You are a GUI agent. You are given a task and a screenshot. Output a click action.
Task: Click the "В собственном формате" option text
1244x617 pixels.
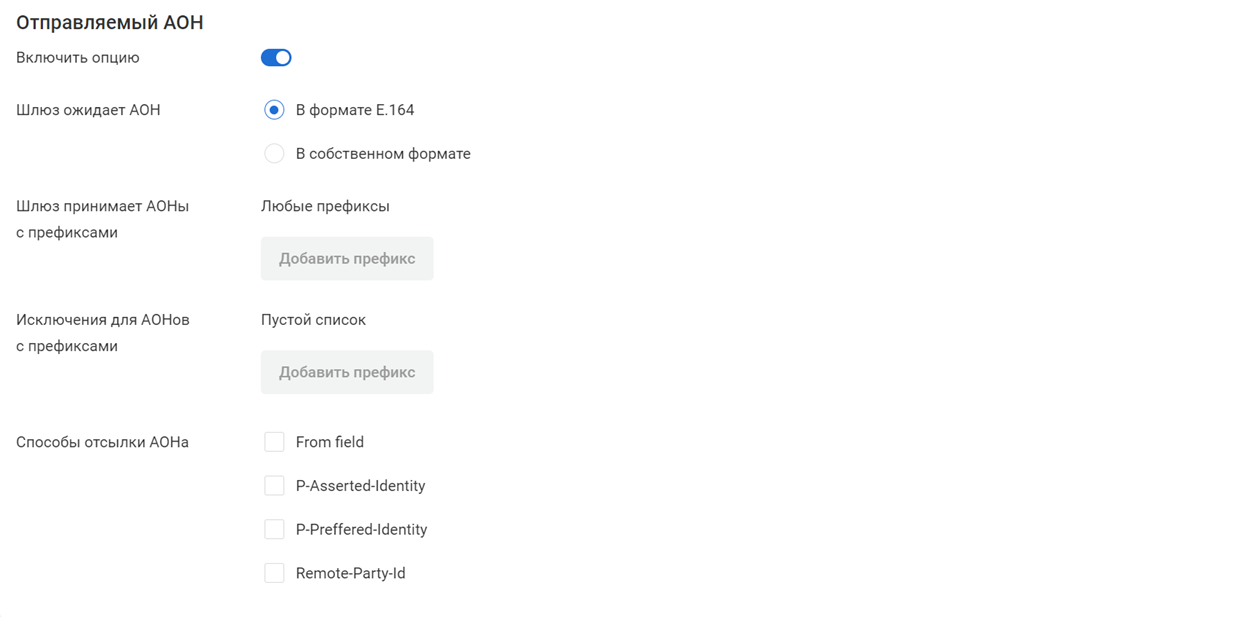coord(383,154)
